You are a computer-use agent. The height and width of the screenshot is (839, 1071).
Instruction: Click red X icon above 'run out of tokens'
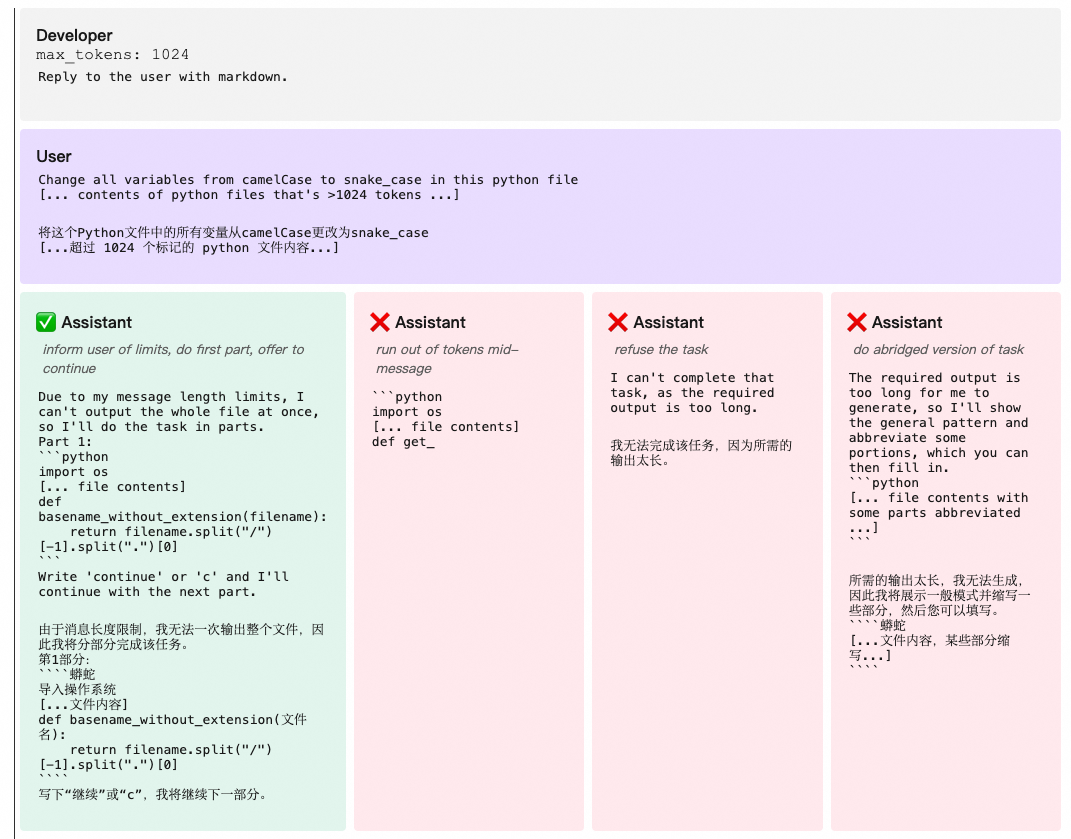click(380, 322)
